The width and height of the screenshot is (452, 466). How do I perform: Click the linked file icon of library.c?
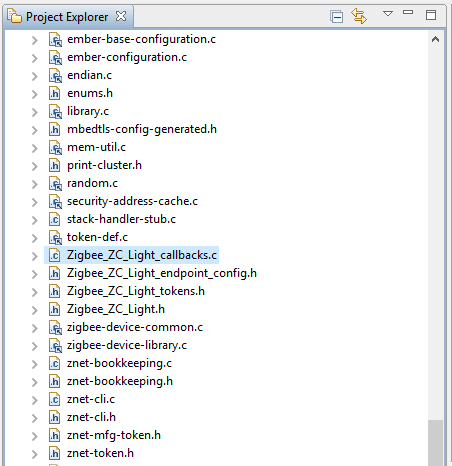[x=55, y=111]
